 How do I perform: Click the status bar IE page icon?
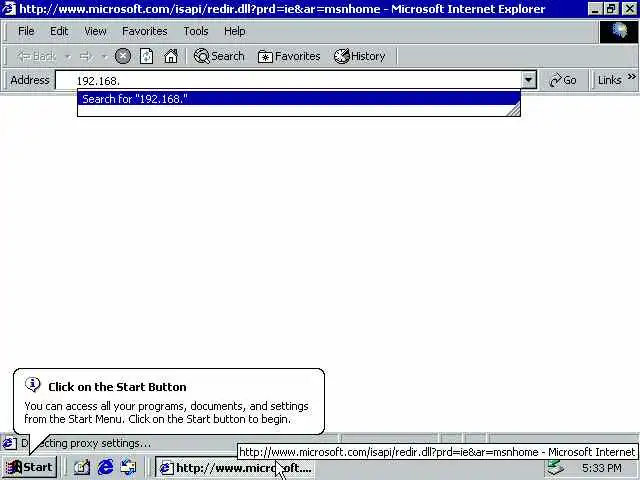click(9, 443)
